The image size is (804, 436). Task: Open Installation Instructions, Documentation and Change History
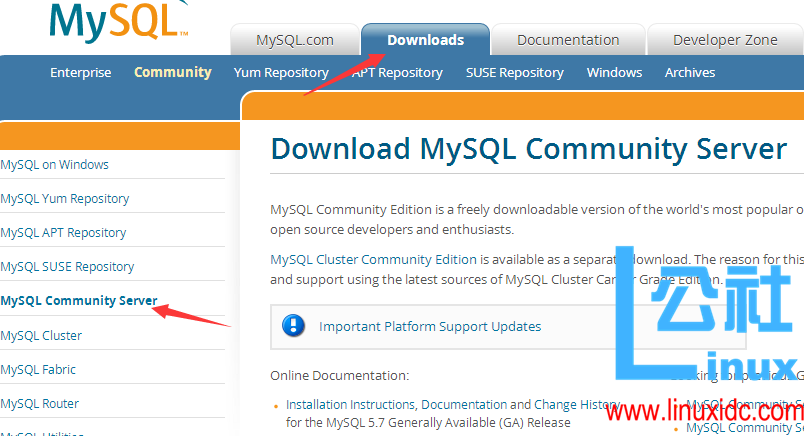453,405
